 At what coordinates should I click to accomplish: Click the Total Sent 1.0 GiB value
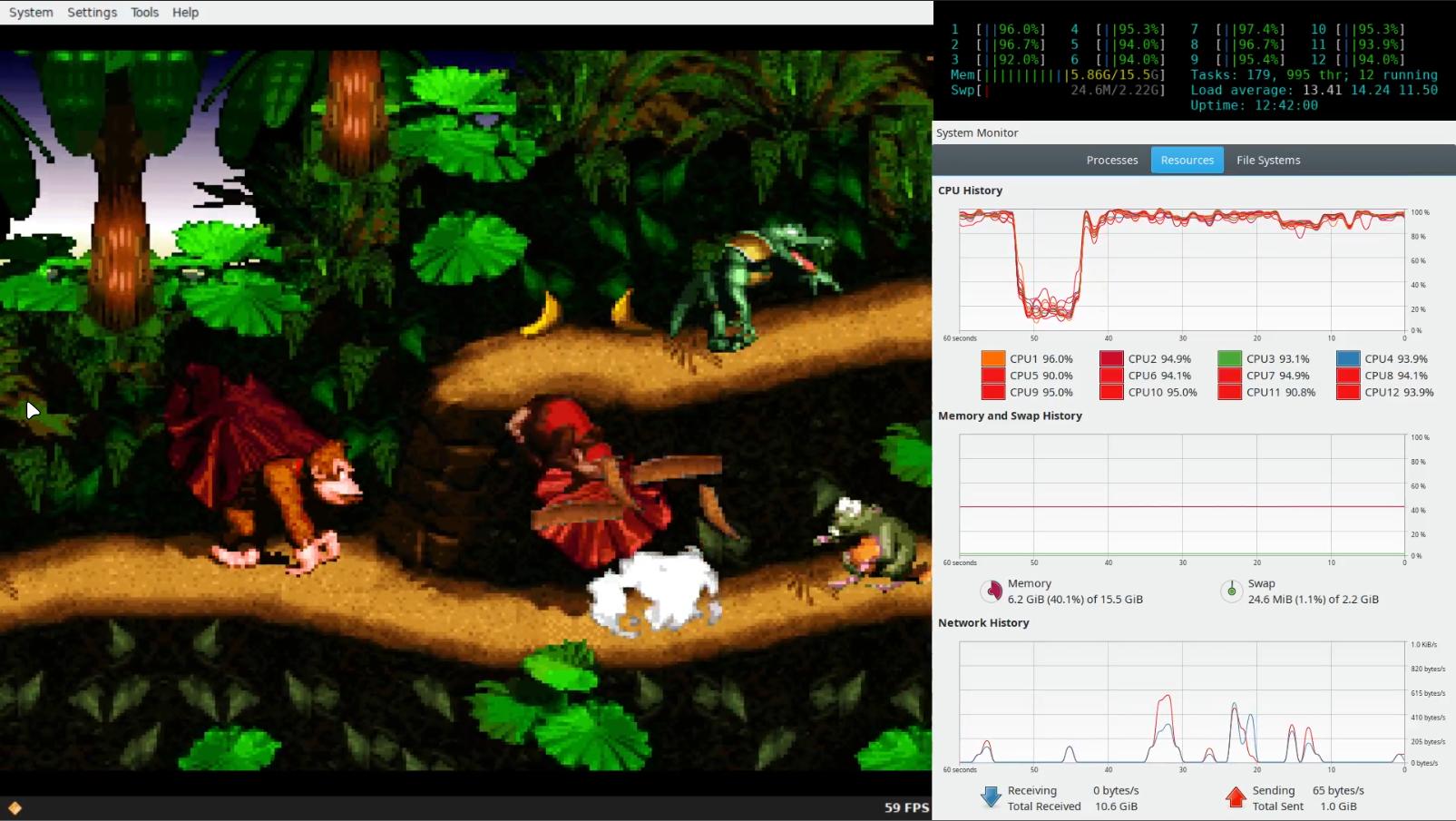coord(1338,806)
